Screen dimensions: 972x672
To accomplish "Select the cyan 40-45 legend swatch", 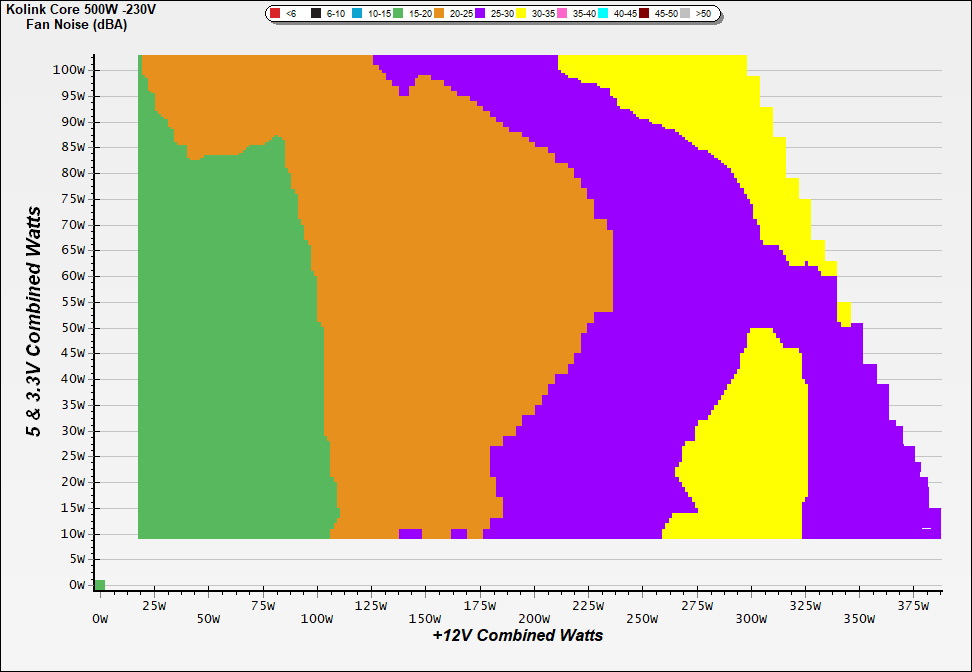I will tap(603, 14).
